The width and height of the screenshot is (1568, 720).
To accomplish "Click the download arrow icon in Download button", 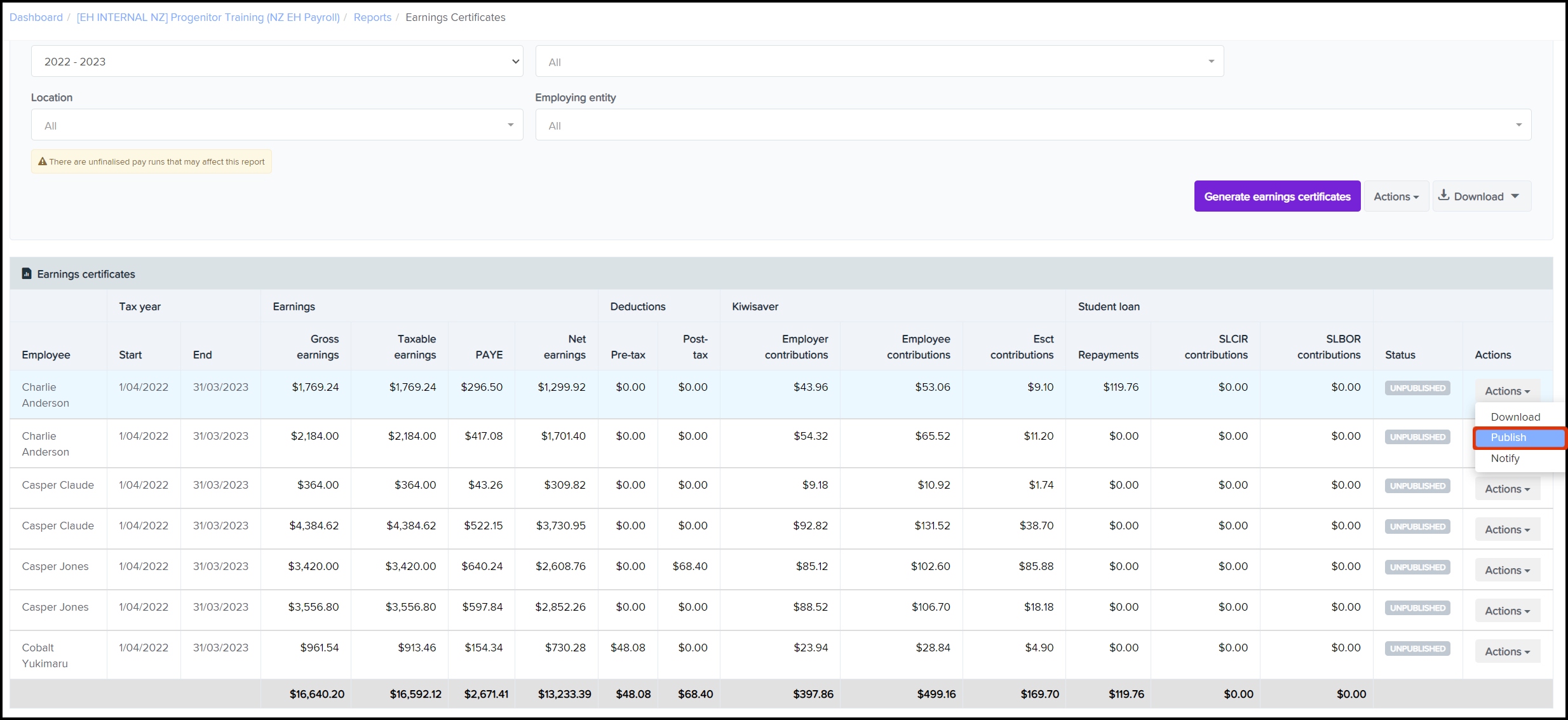I will (1443, 196).
